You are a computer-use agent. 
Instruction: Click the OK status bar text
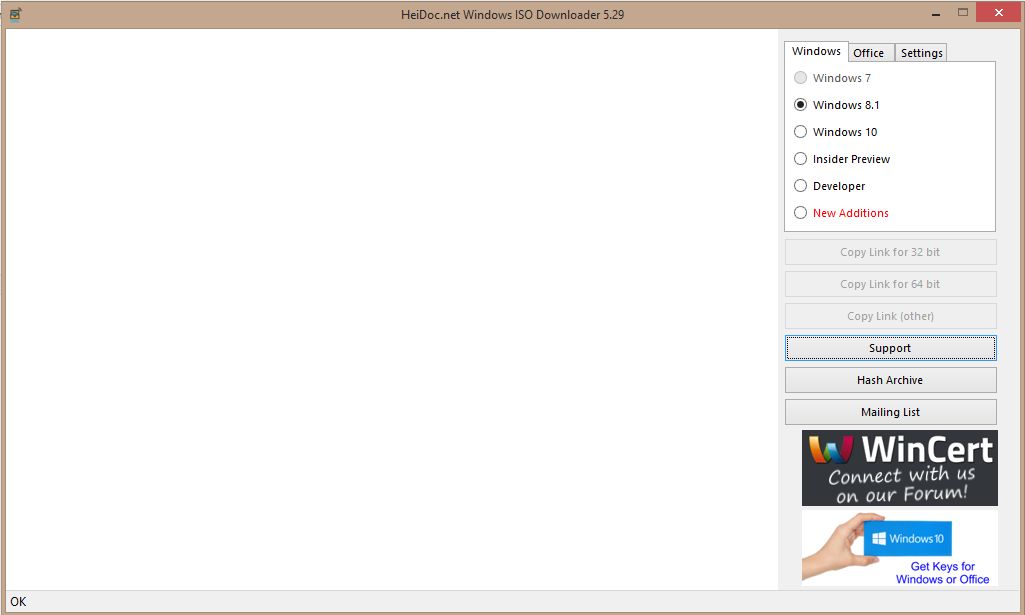(x=18, y=601)
